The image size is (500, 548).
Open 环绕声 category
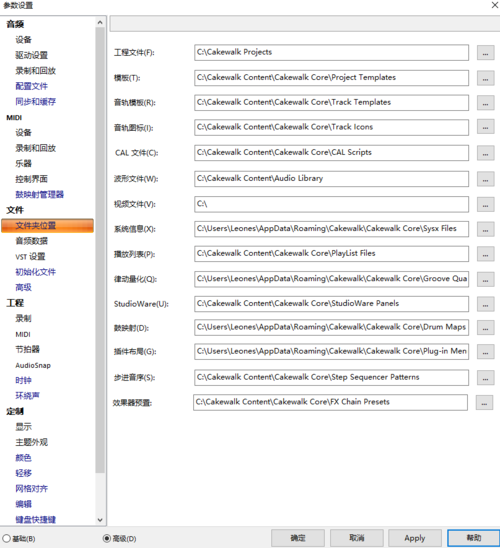click(28, 396)
